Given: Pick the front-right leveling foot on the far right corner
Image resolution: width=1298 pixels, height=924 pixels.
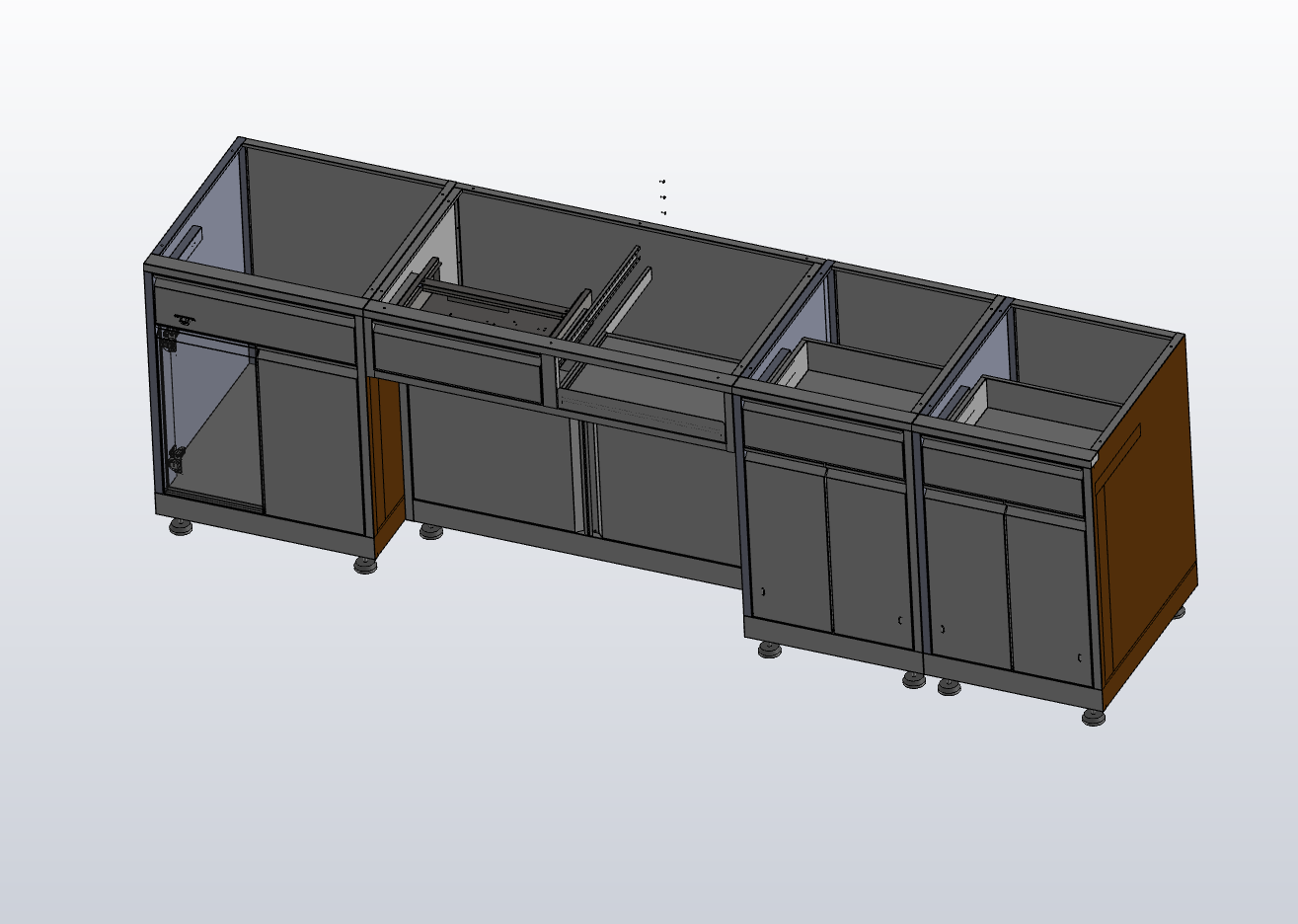Looking at the screenshot, I should click(1093, 717).
